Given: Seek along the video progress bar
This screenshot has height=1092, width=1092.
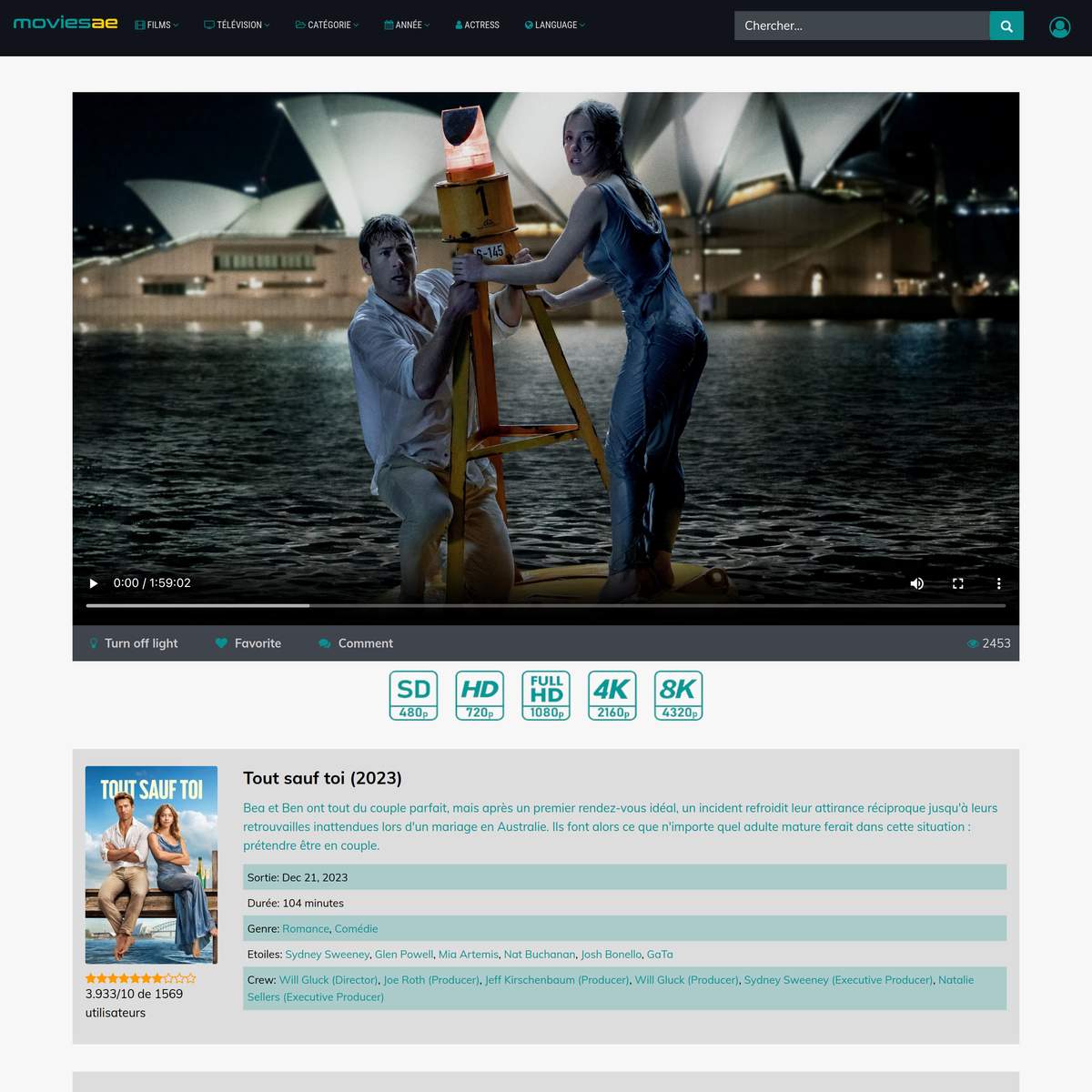Looking at the screenshot, I should [x=546, y=605].
